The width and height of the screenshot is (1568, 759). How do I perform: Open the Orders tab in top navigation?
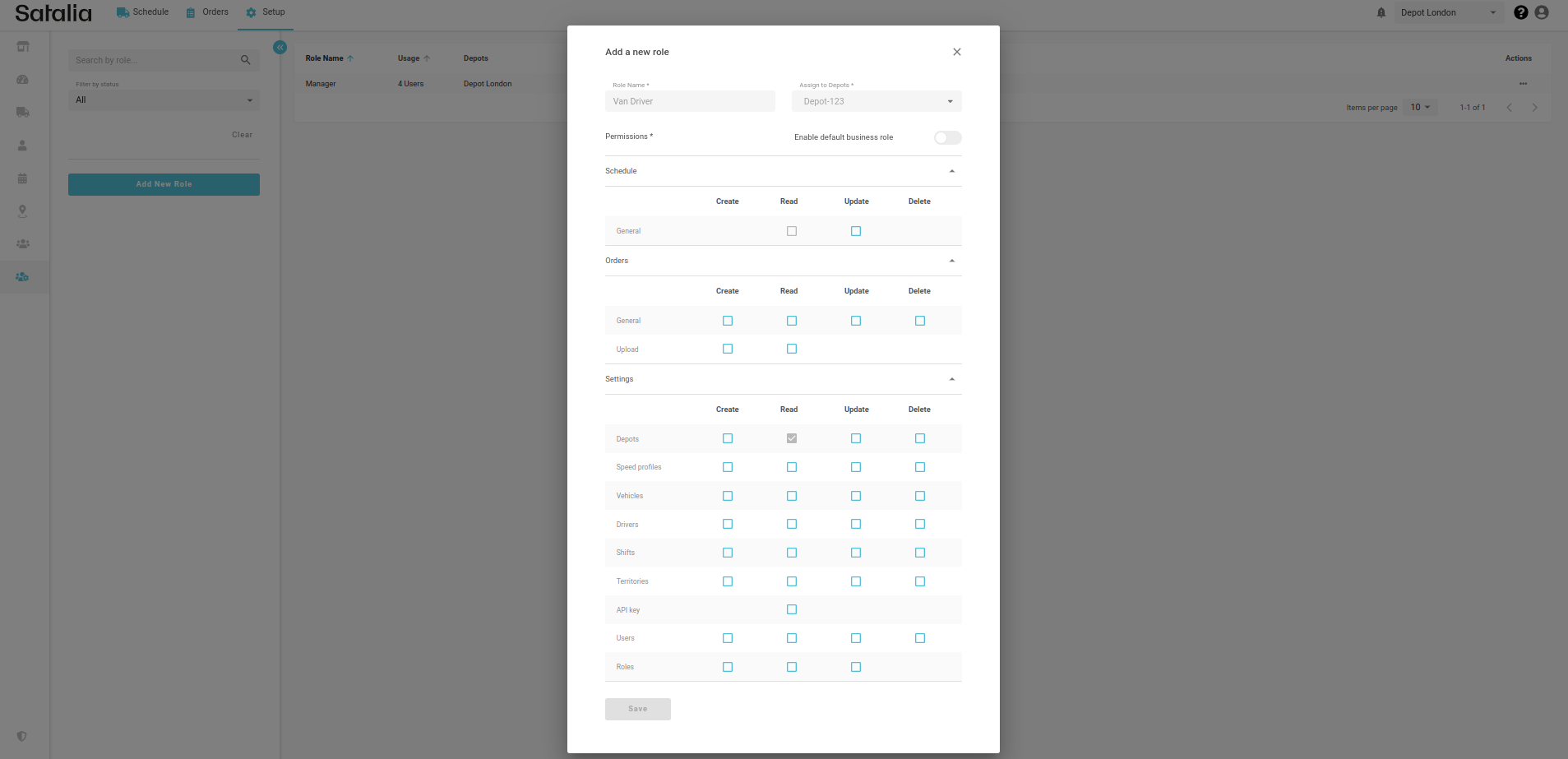pyautogui.click(x=207, y=12)
